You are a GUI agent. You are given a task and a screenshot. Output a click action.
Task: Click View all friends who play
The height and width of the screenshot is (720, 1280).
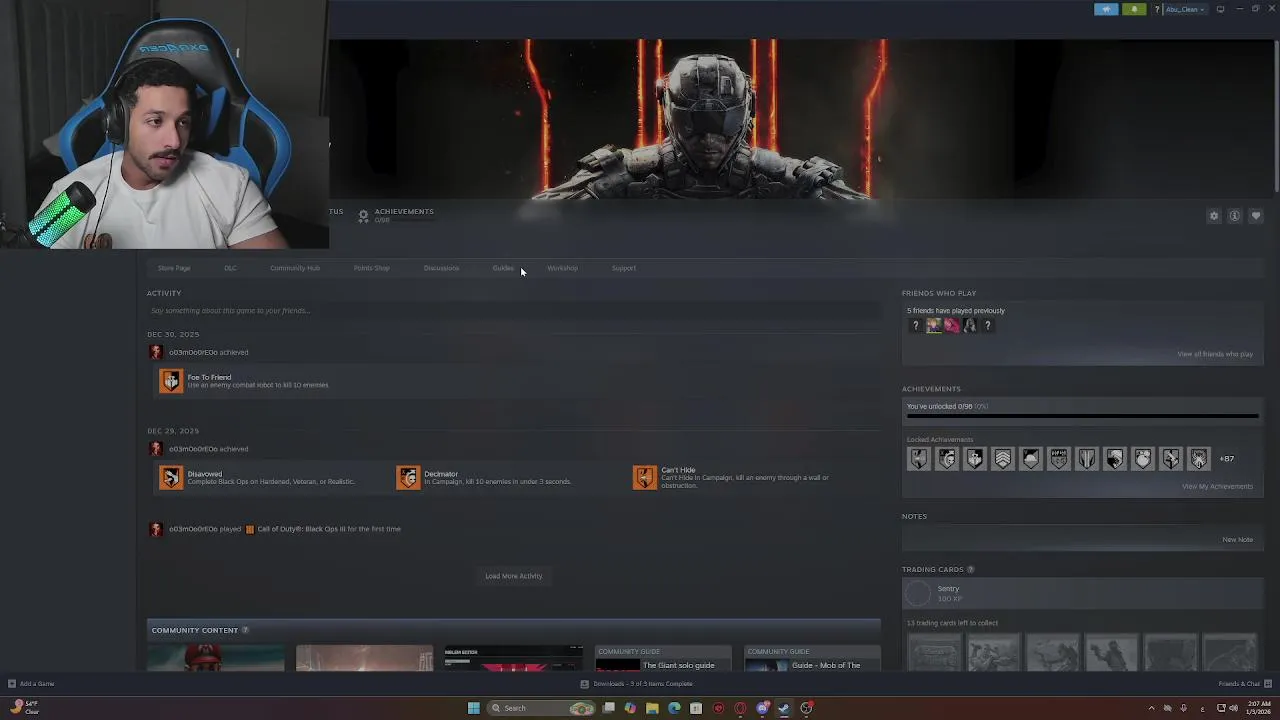(x=1215, y=354)
